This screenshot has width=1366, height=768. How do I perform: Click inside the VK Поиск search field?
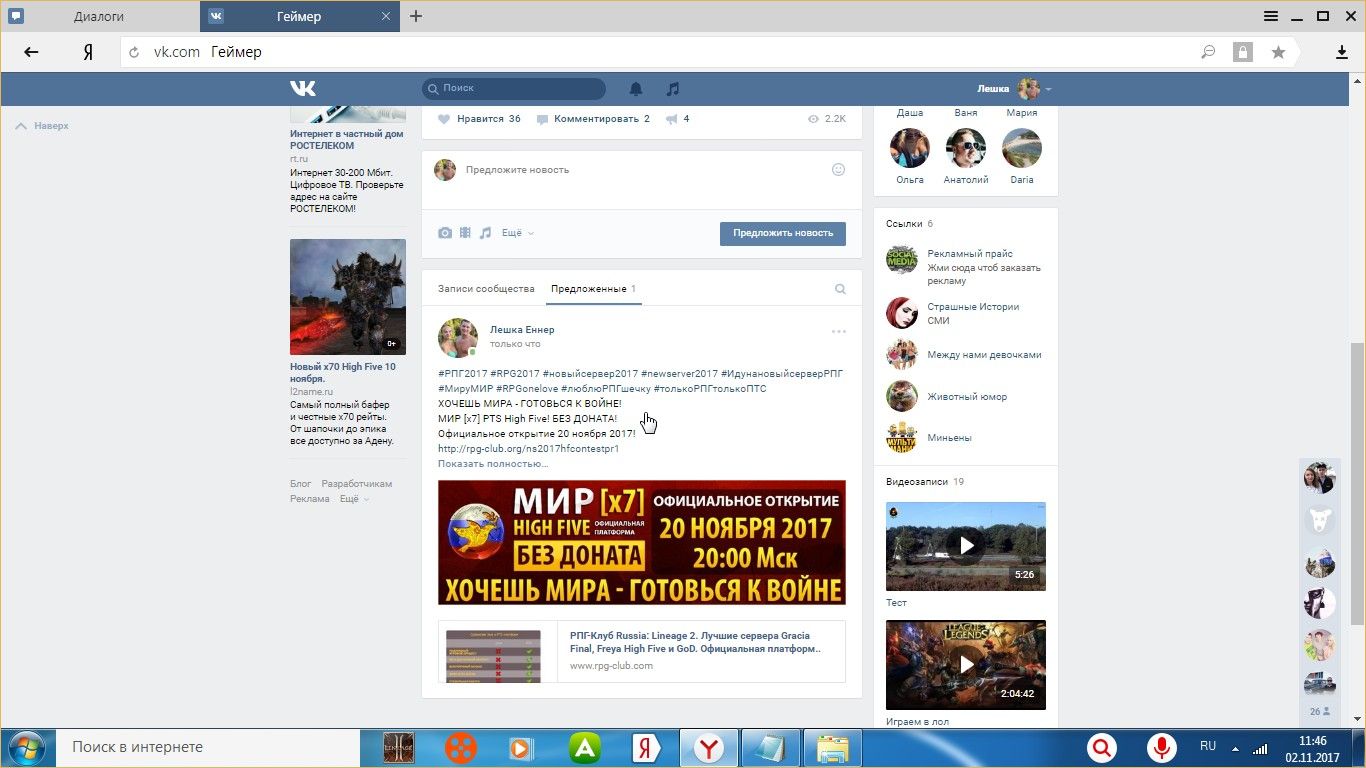pyautogui.click(x=514, y=89)
